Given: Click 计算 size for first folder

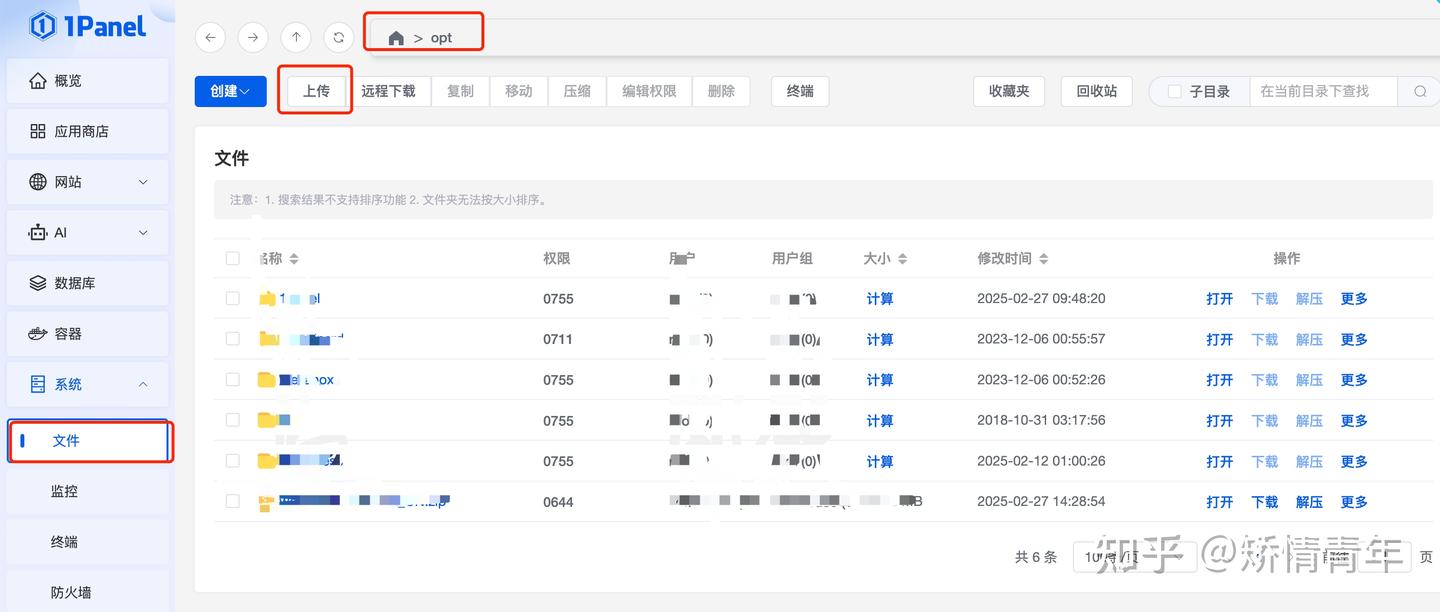Looking at the screenshot, I should coord(880,299).
